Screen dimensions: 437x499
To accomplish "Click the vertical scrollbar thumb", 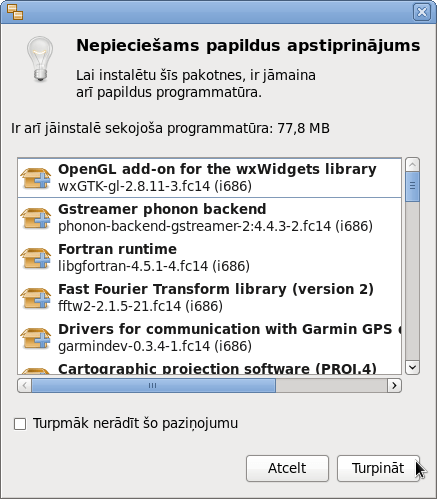I will (x=412, y=186).
